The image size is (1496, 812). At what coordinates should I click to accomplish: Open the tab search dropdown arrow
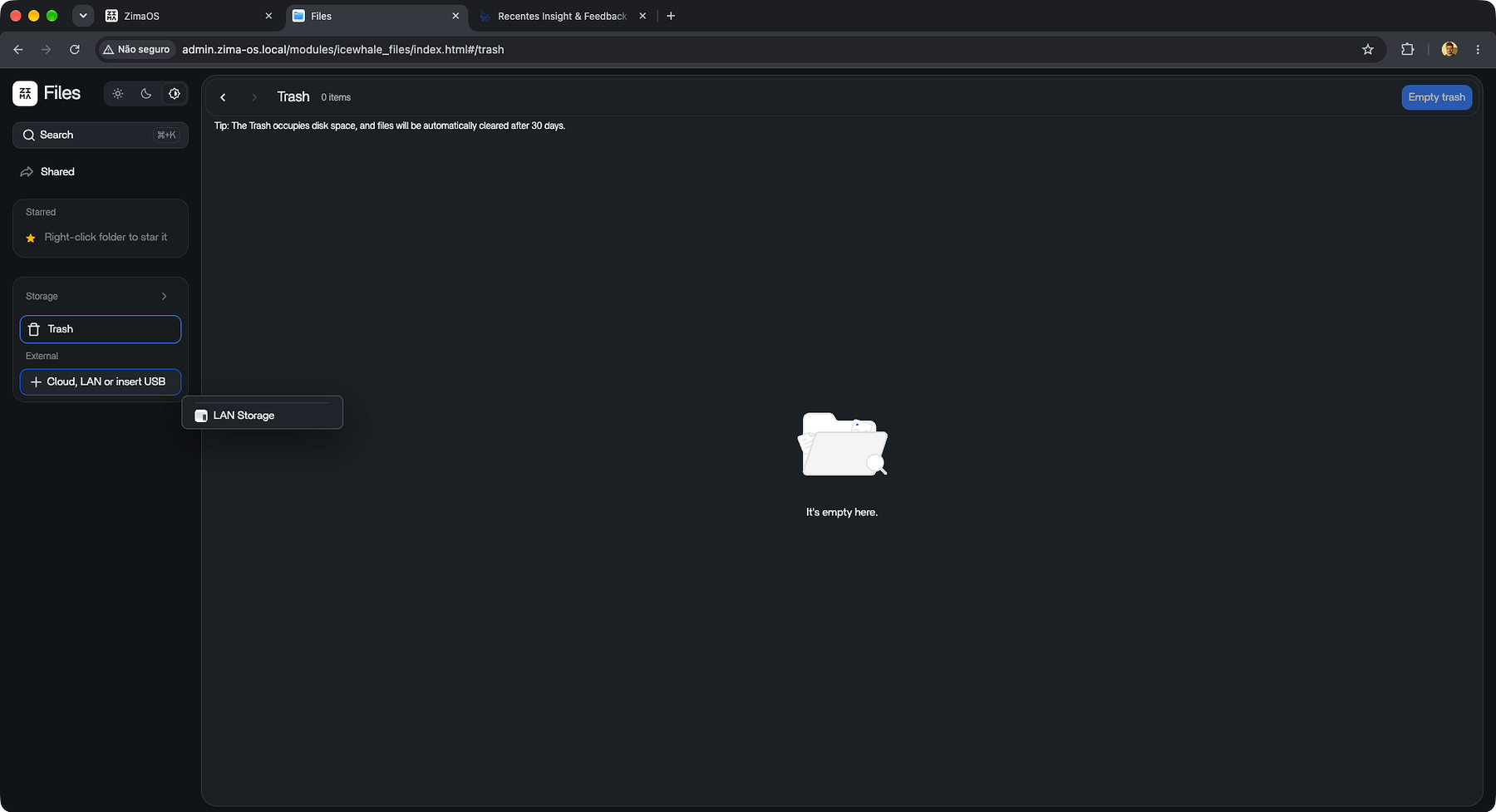click(x=83, y=16)
